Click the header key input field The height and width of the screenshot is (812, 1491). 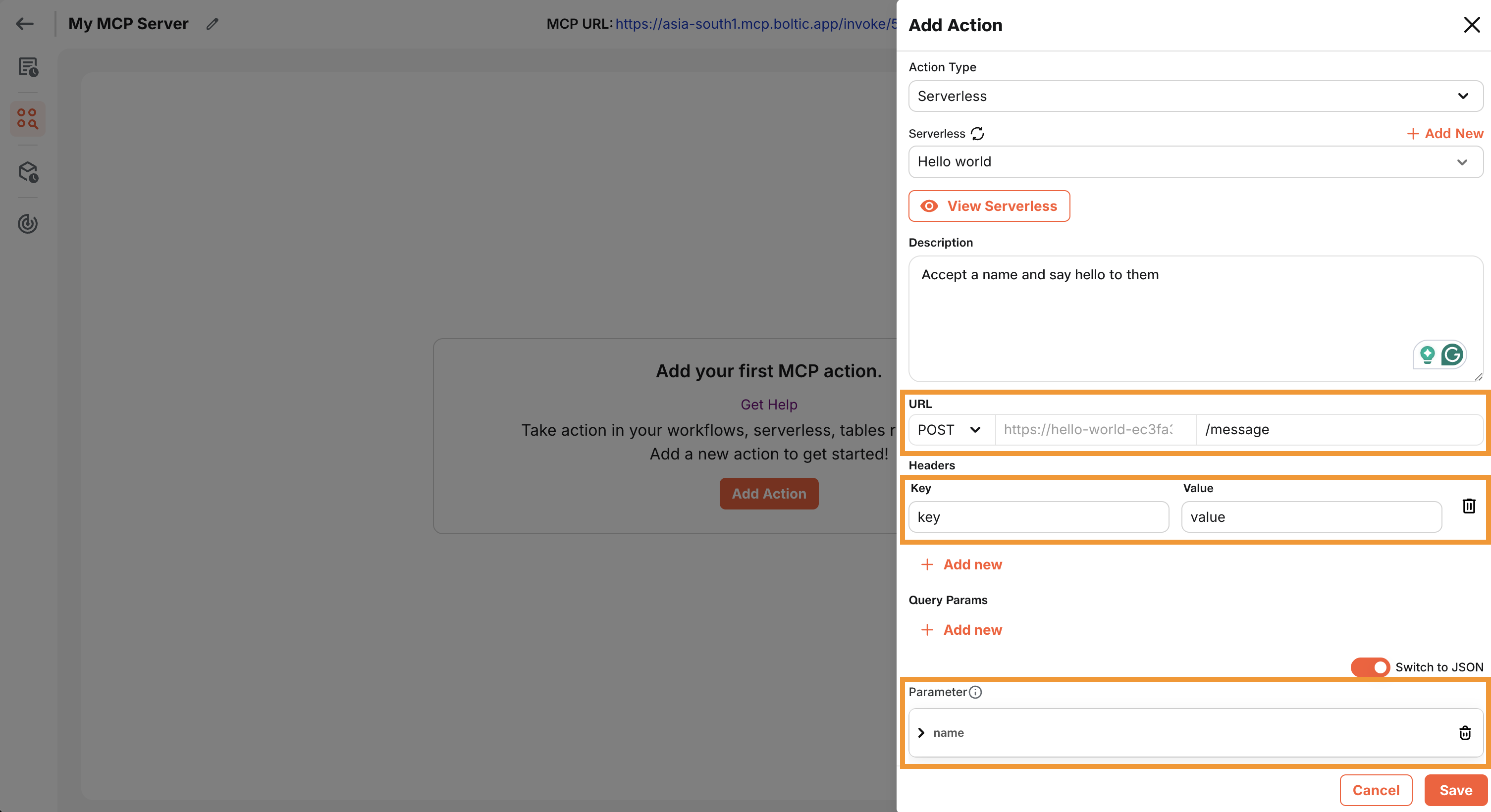1038,516
